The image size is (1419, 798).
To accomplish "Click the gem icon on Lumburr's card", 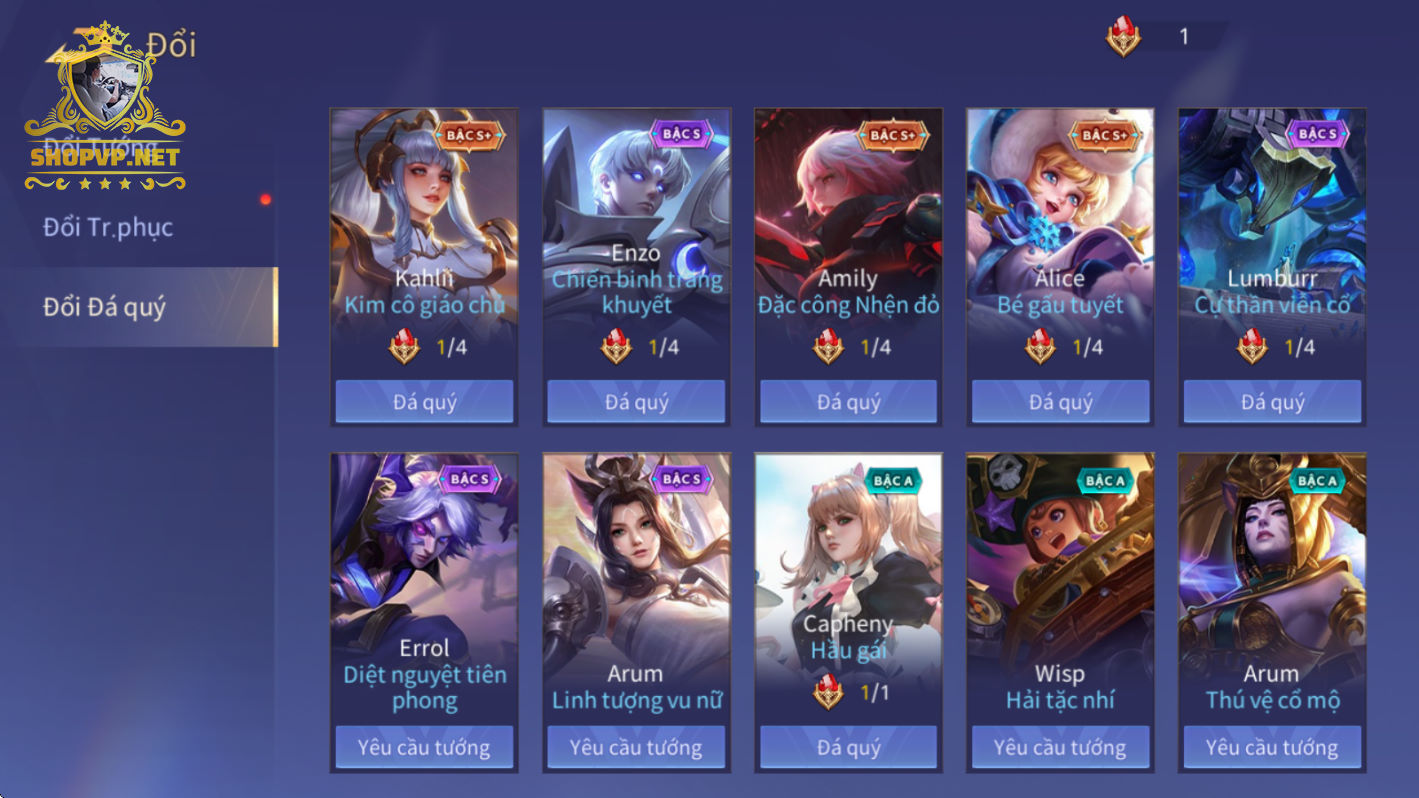I will (x=1252, y=347).
